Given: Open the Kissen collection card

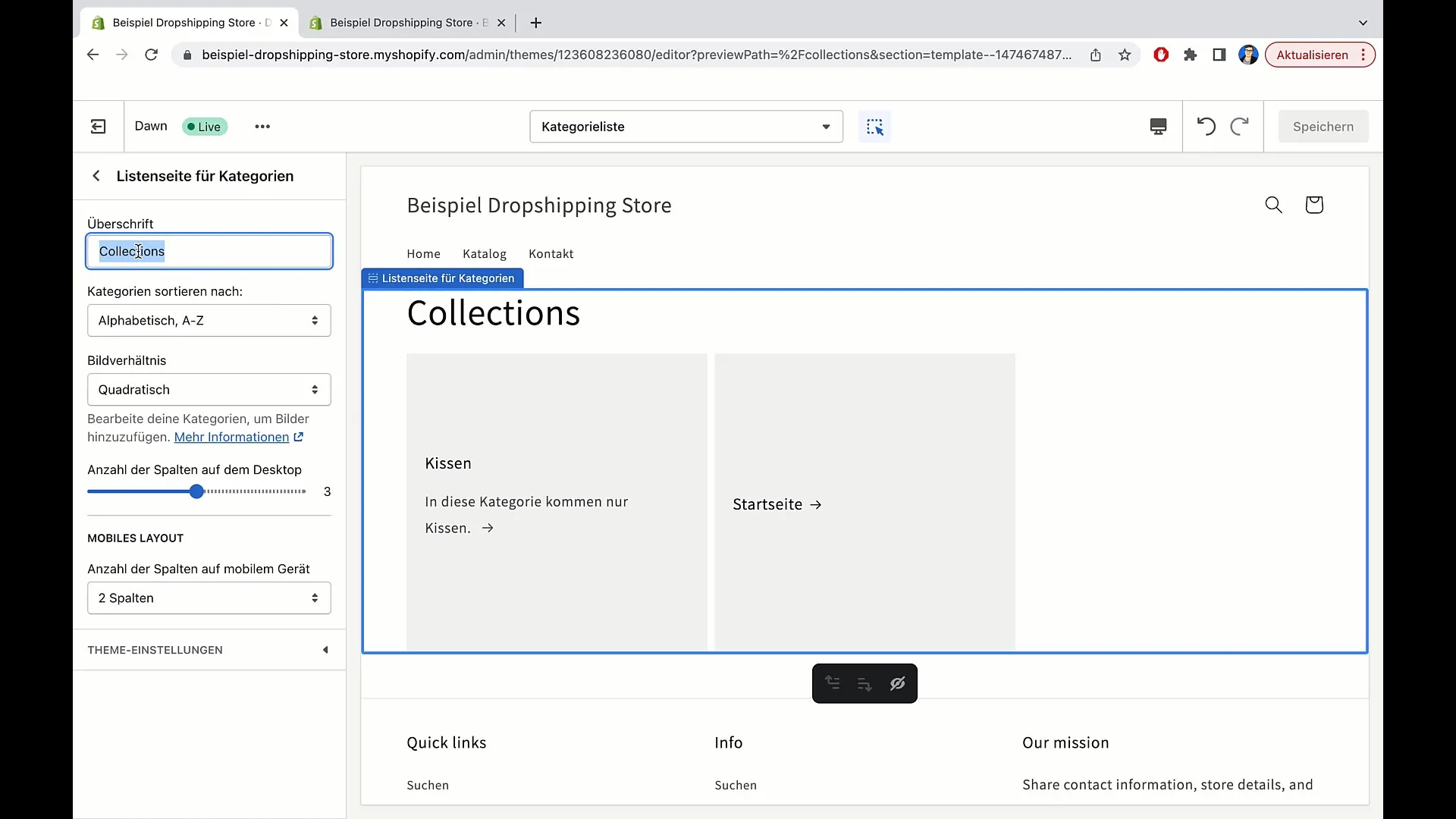Looking at the screenshot, I should (x=557, y=502).
